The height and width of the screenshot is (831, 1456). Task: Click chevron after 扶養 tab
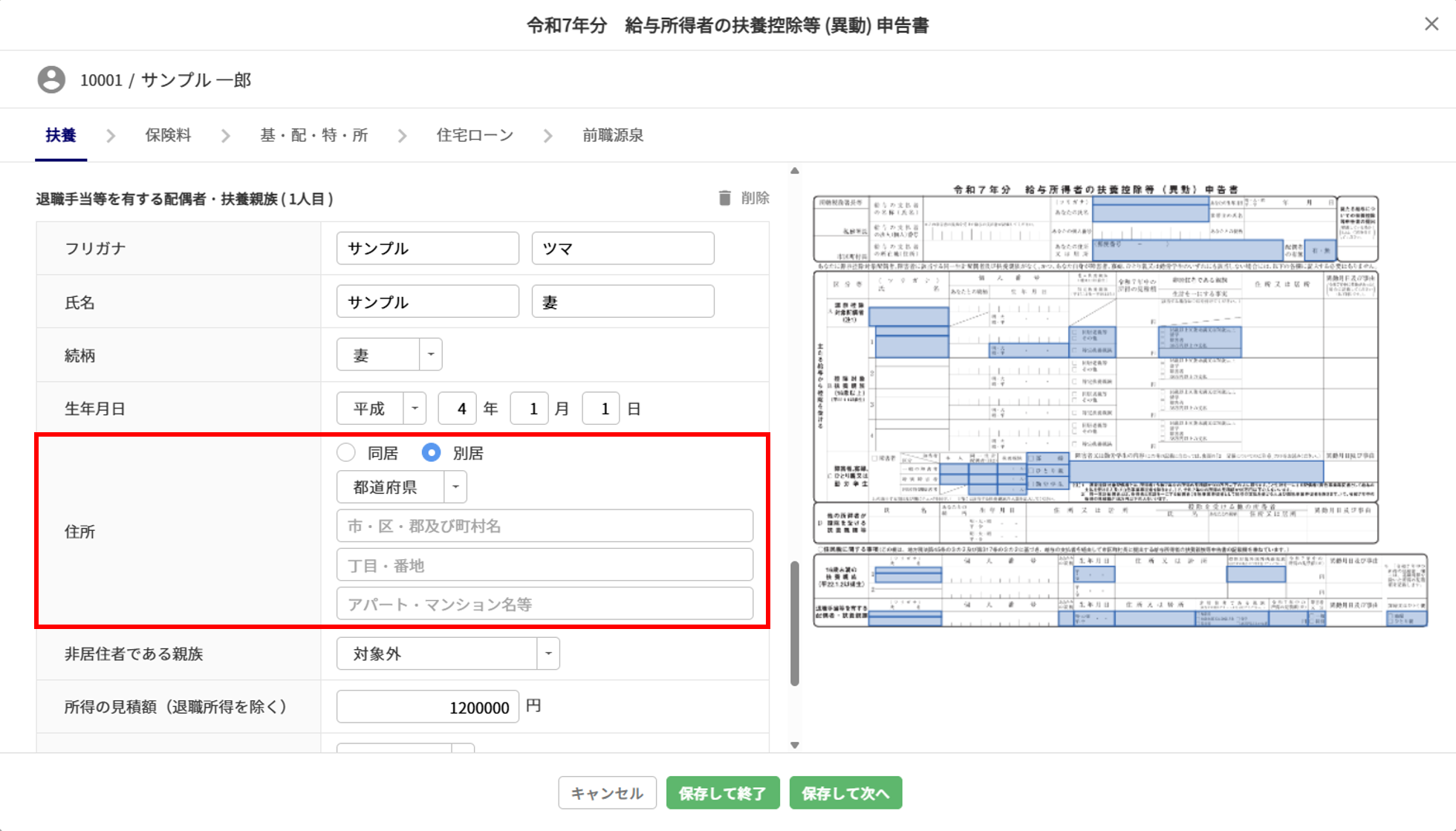click(111, 136)
